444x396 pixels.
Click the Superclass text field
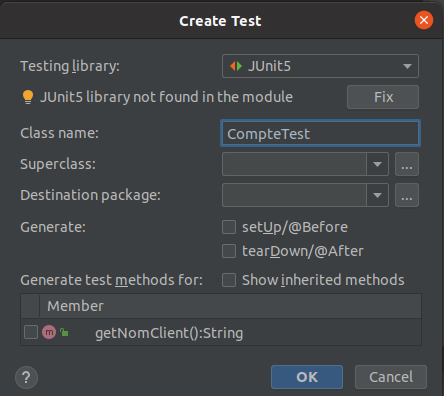[x=294, y=164]
